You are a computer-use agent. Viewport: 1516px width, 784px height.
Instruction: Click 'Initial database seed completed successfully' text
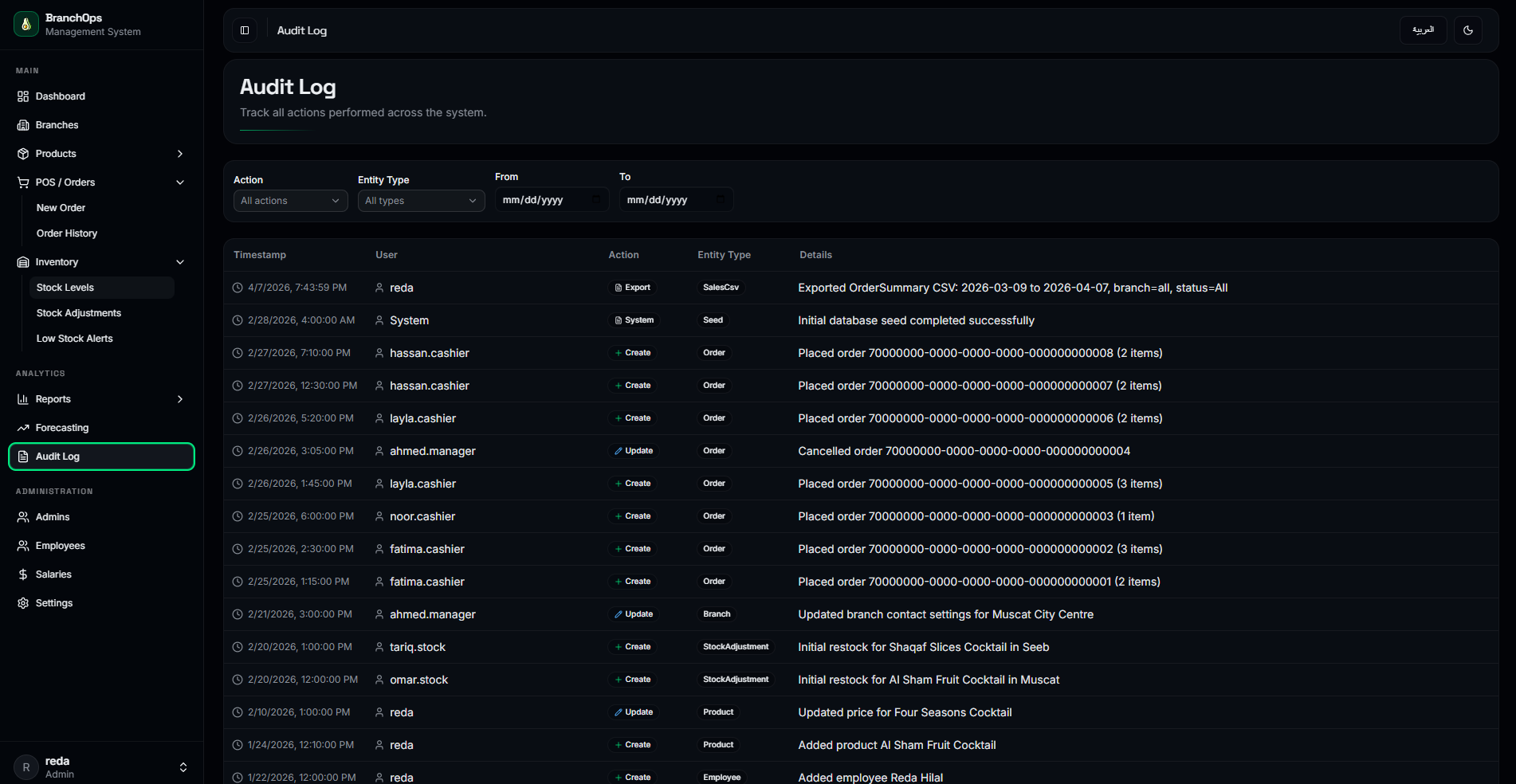(916, 320)
